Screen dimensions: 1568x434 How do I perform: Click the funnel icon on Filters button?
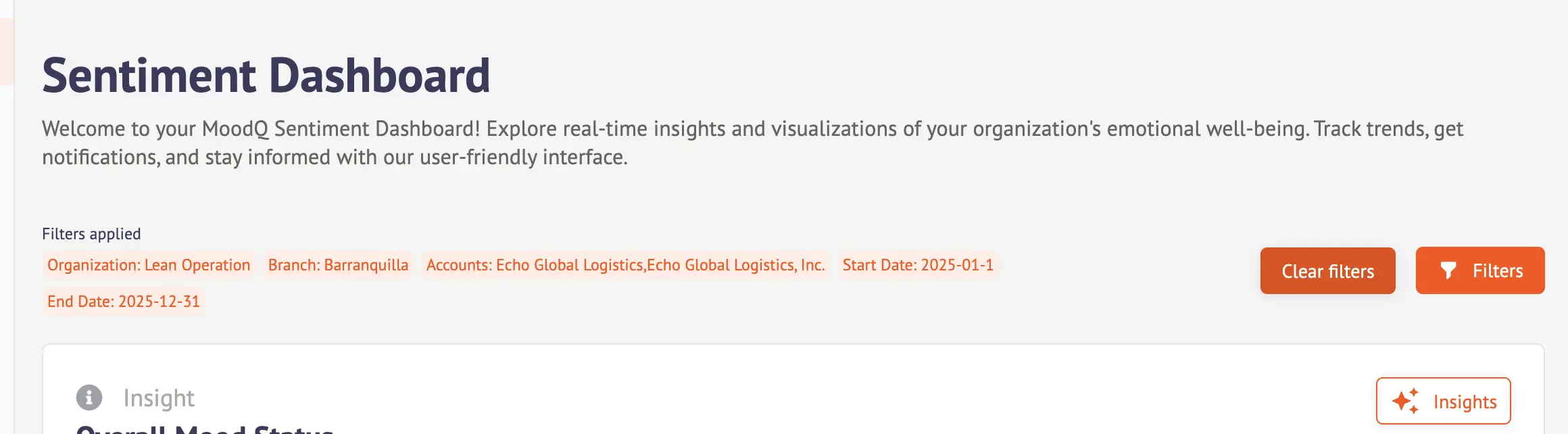(x=1448, y=271)
